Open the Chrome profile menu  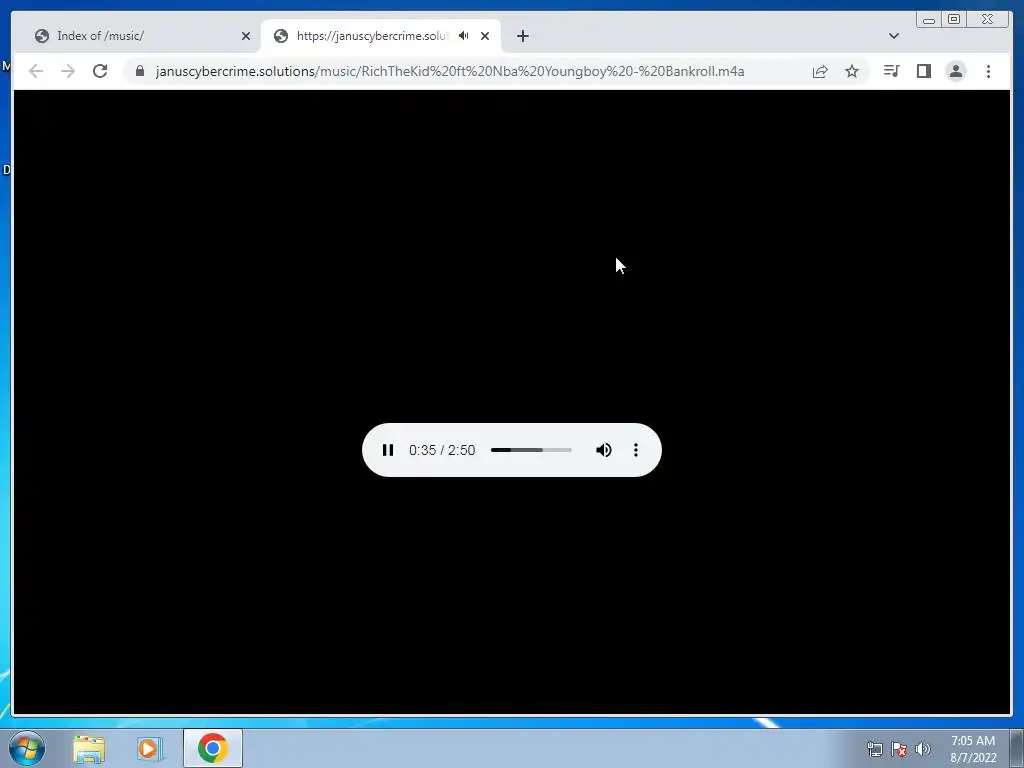(955, 71)
